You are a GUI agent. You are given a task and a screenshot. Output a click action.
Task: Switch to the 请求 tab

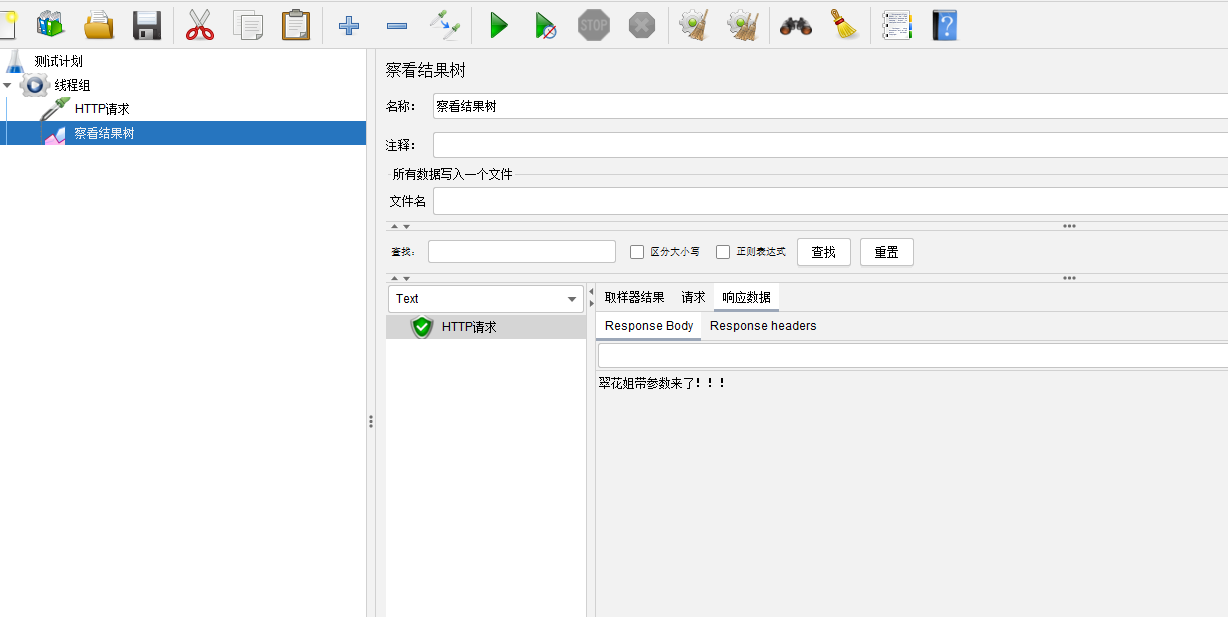[693, 297]
